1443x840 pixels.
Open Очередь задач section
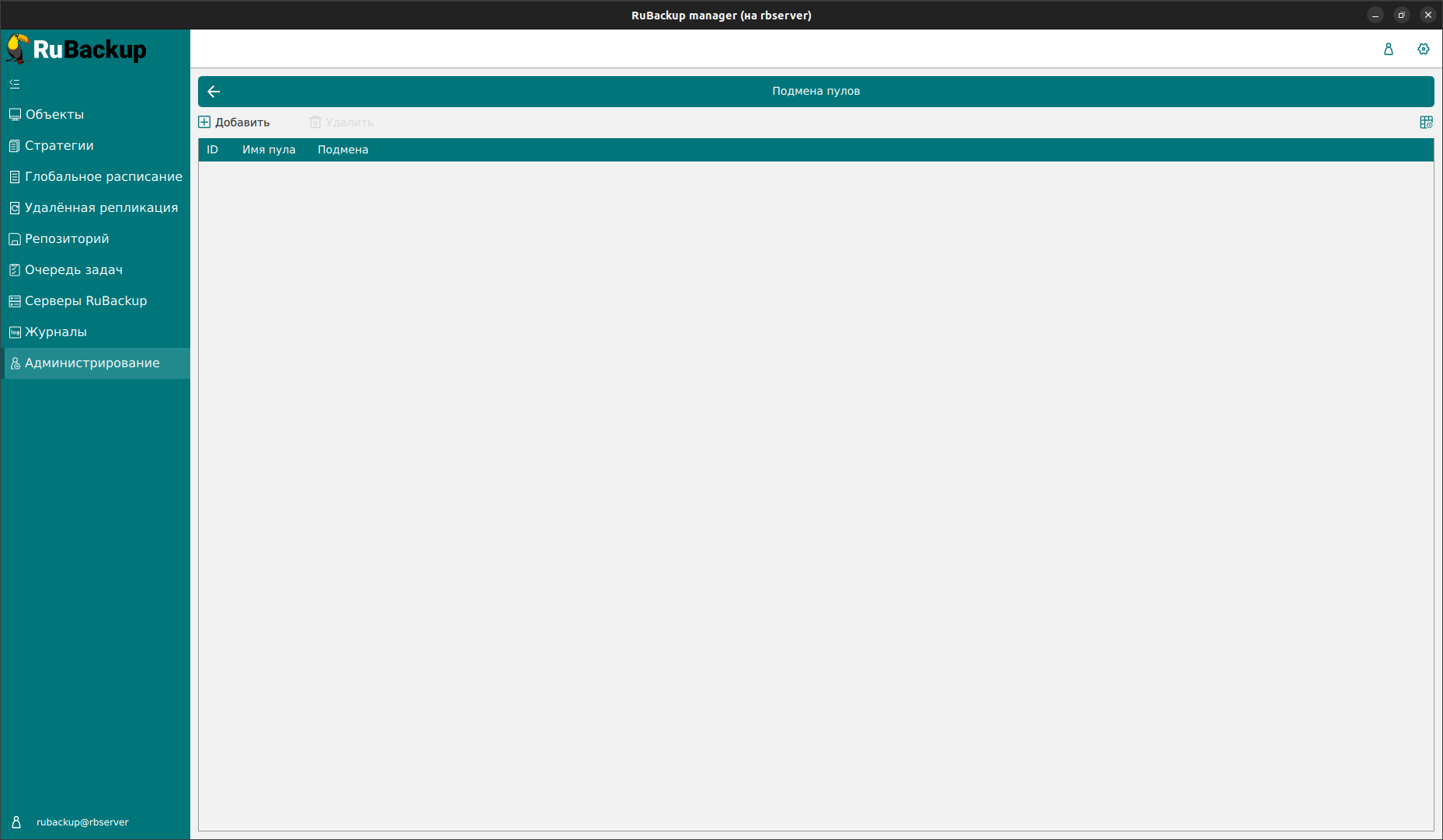74,269
